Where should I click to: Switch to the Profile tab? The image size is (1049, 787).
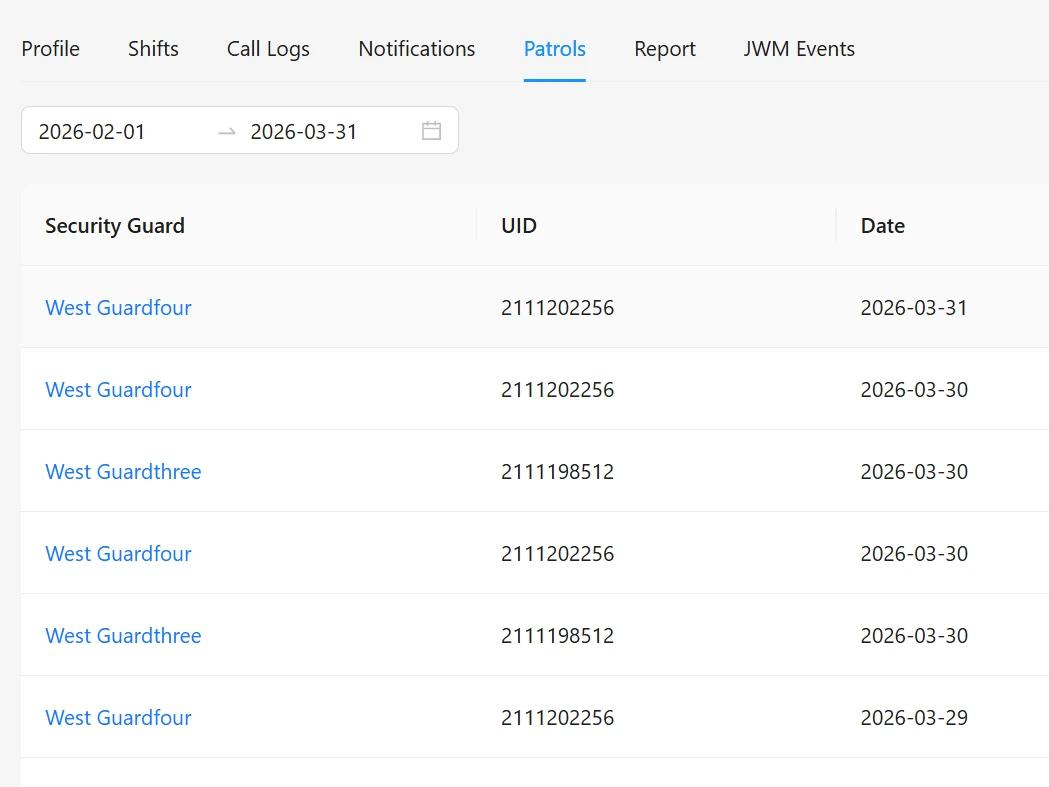50,49
